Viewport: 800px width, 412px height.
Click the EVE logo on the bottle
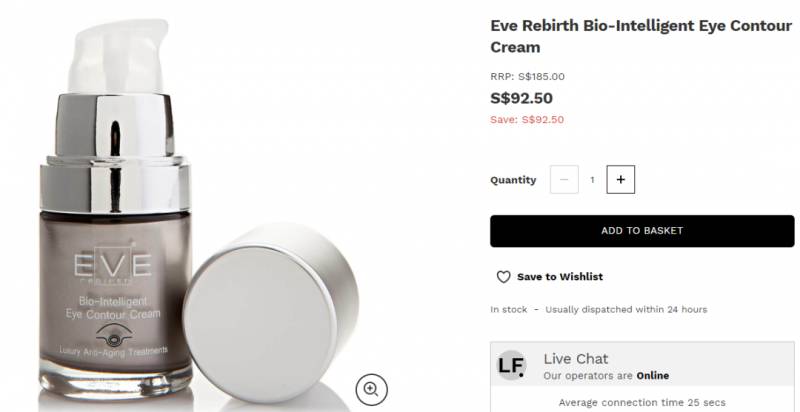[x=113, y=265]
